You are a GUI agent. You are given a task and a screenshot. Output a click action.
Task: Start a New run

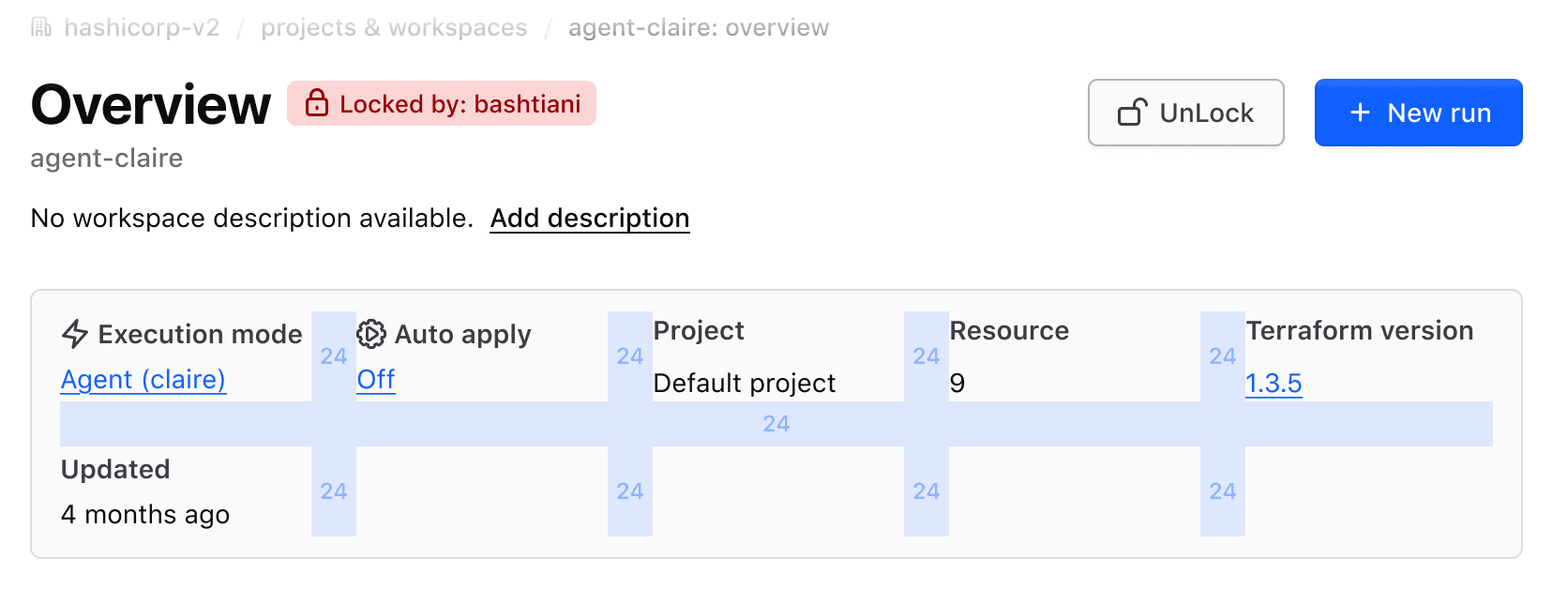[1418, 113]
